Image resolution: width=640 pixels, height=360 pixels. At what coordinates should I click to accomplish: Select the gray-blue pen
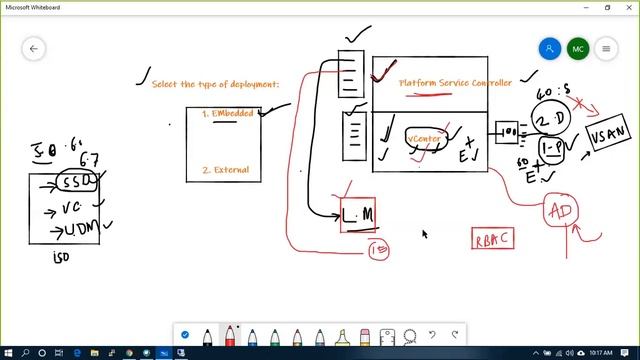point(320,337)
